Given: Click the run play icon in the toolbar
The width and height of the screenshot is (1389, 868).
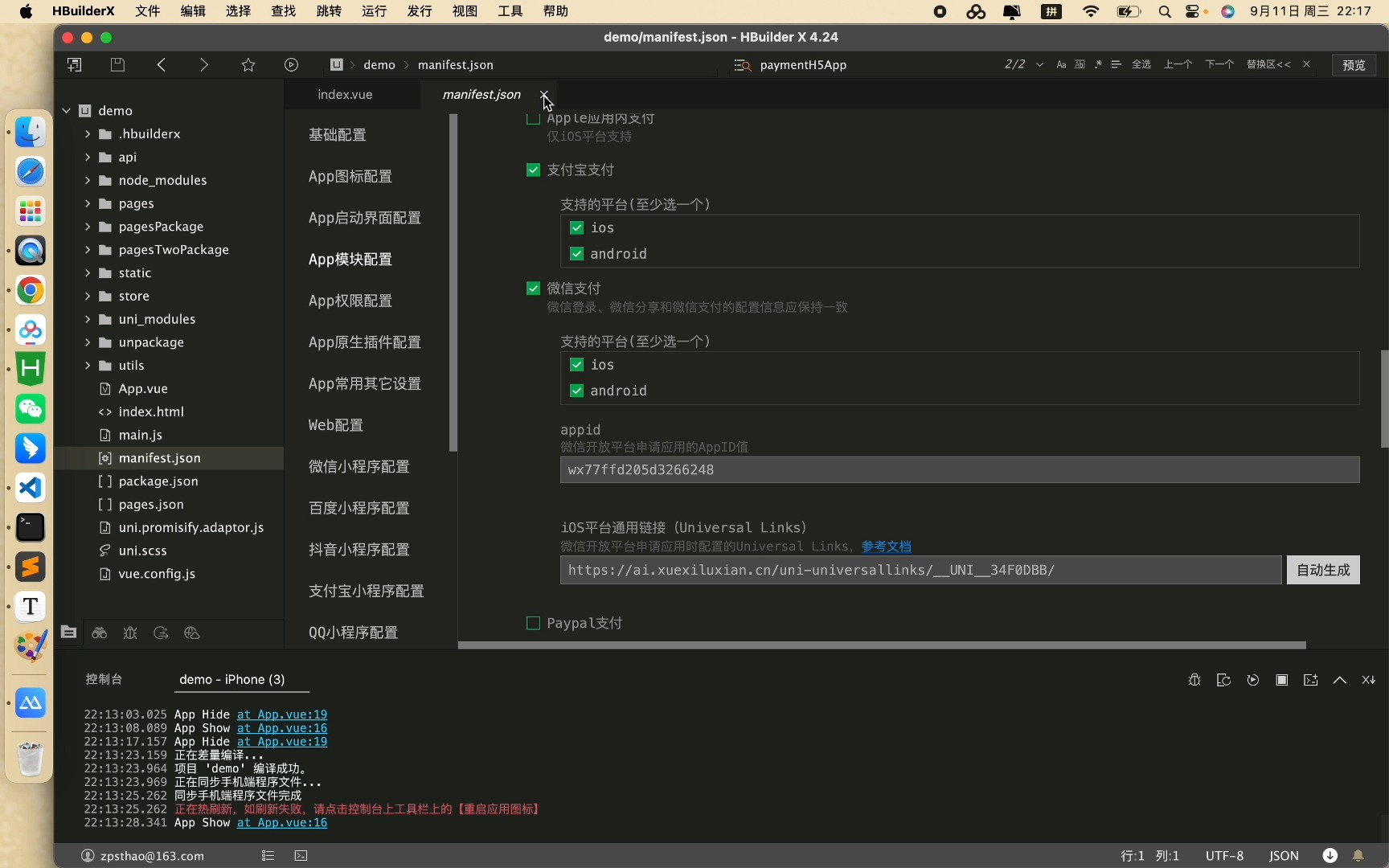Looking at the screenshot, I should point(292,65).
